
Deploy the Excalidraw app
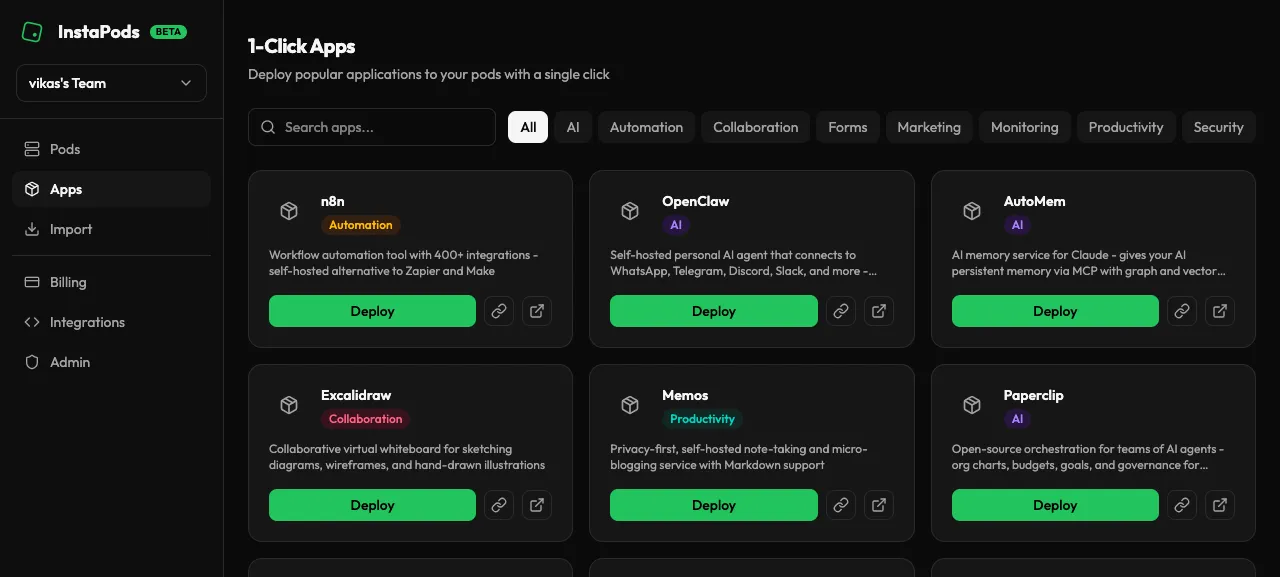pyautogui.click(x=372, y=505)
